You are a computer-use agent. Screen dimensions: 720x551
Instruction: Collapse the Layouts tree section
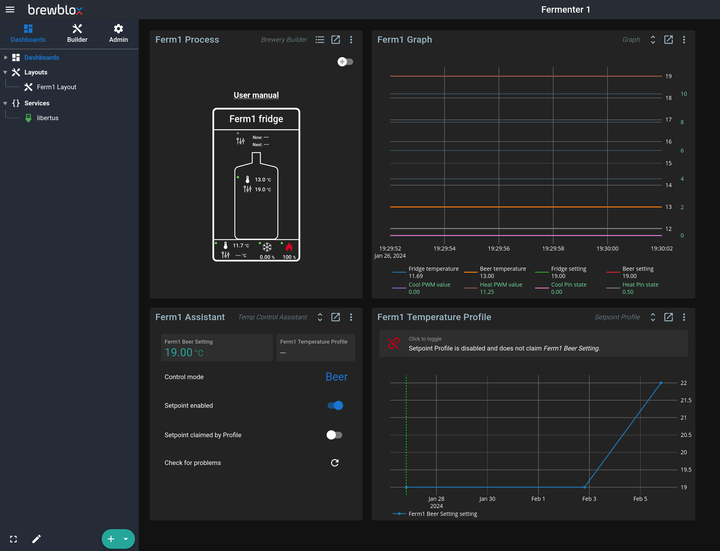(5, 72)
